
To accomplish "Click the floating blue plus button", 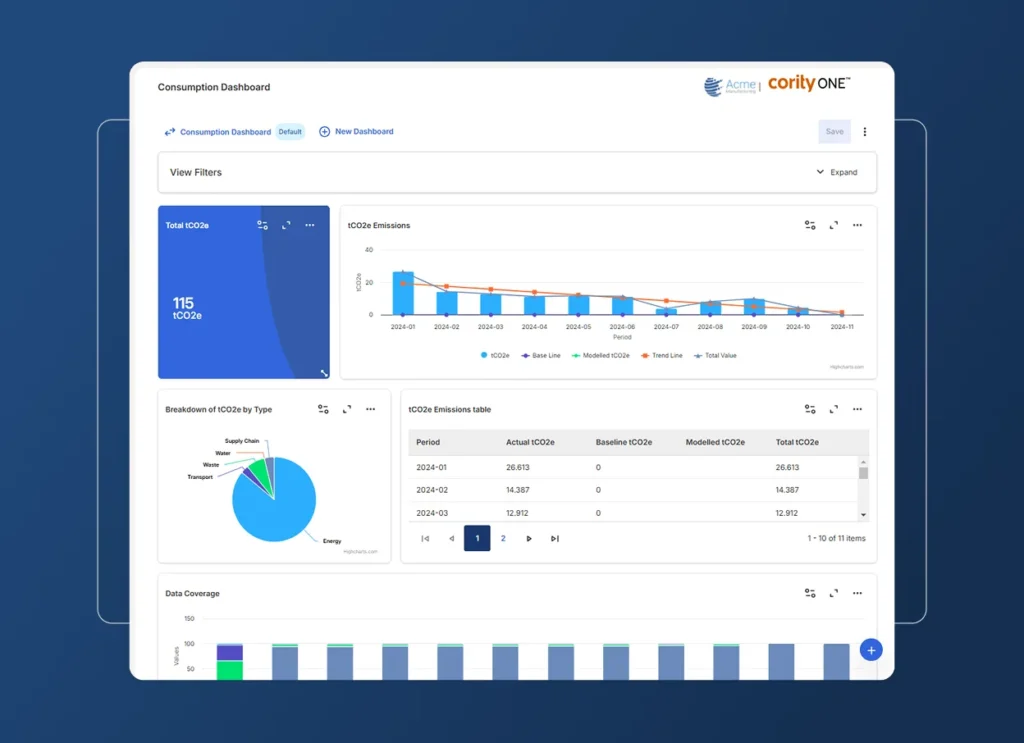I will coord(871,649).
